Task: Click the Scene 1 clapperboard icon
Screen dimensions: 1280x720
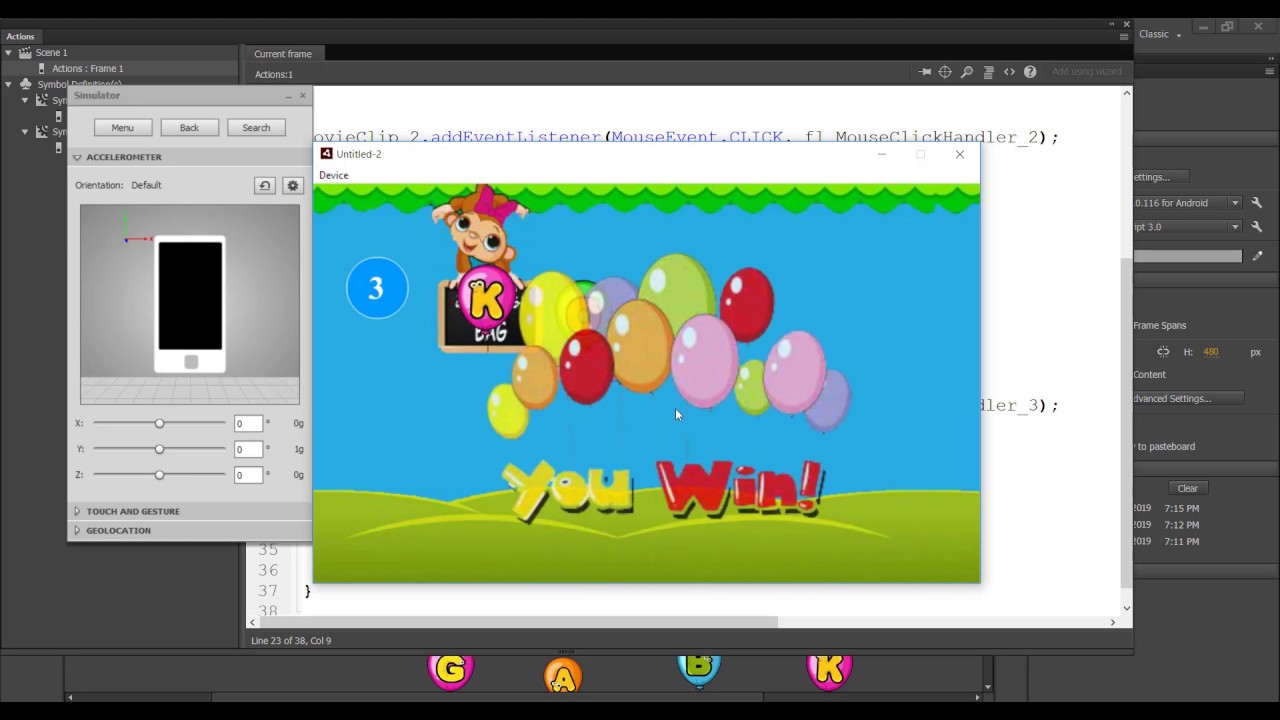Action: tap(25, 53)
